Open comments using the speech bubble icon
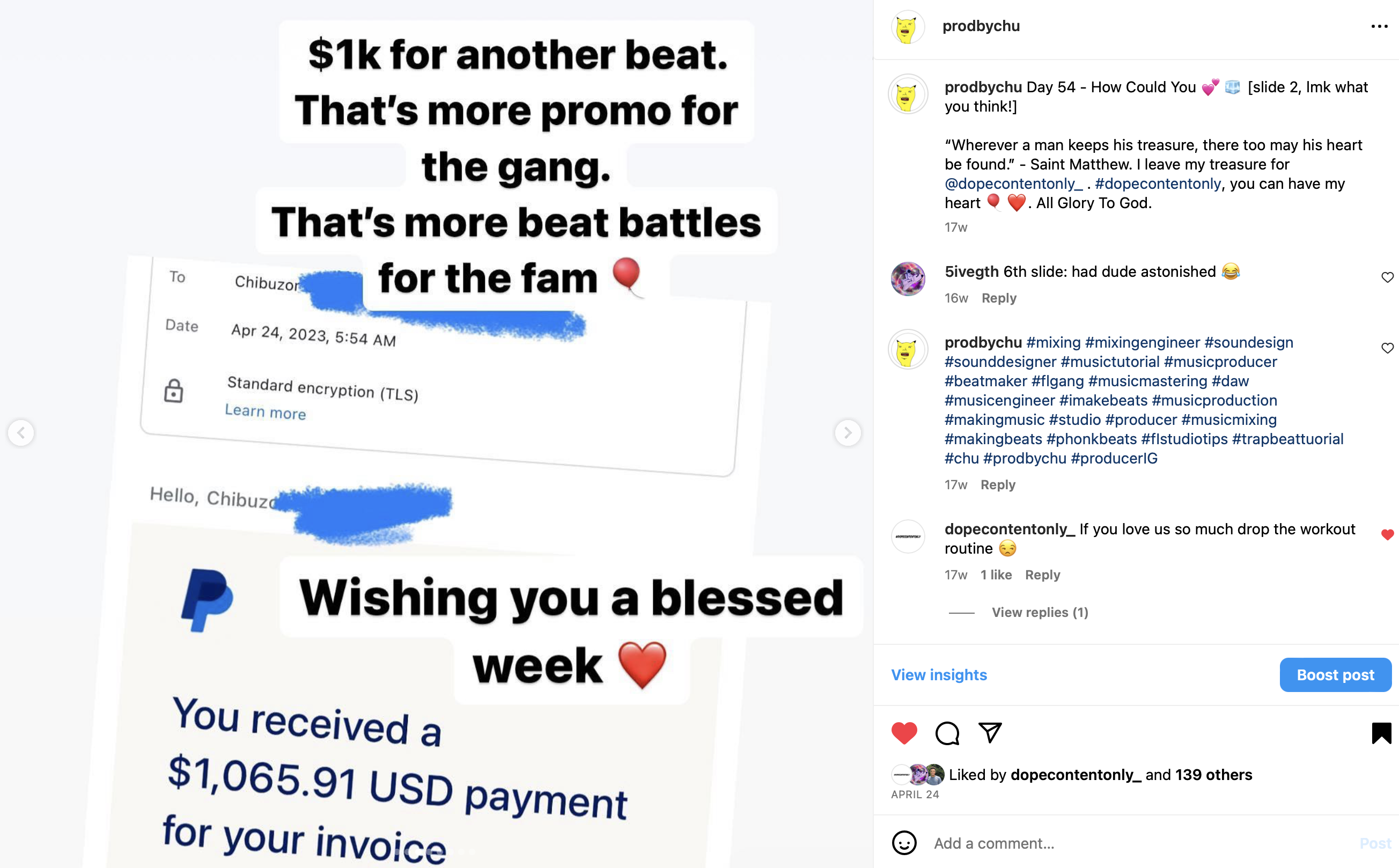 pyautogui.click(x=947, y=733)
